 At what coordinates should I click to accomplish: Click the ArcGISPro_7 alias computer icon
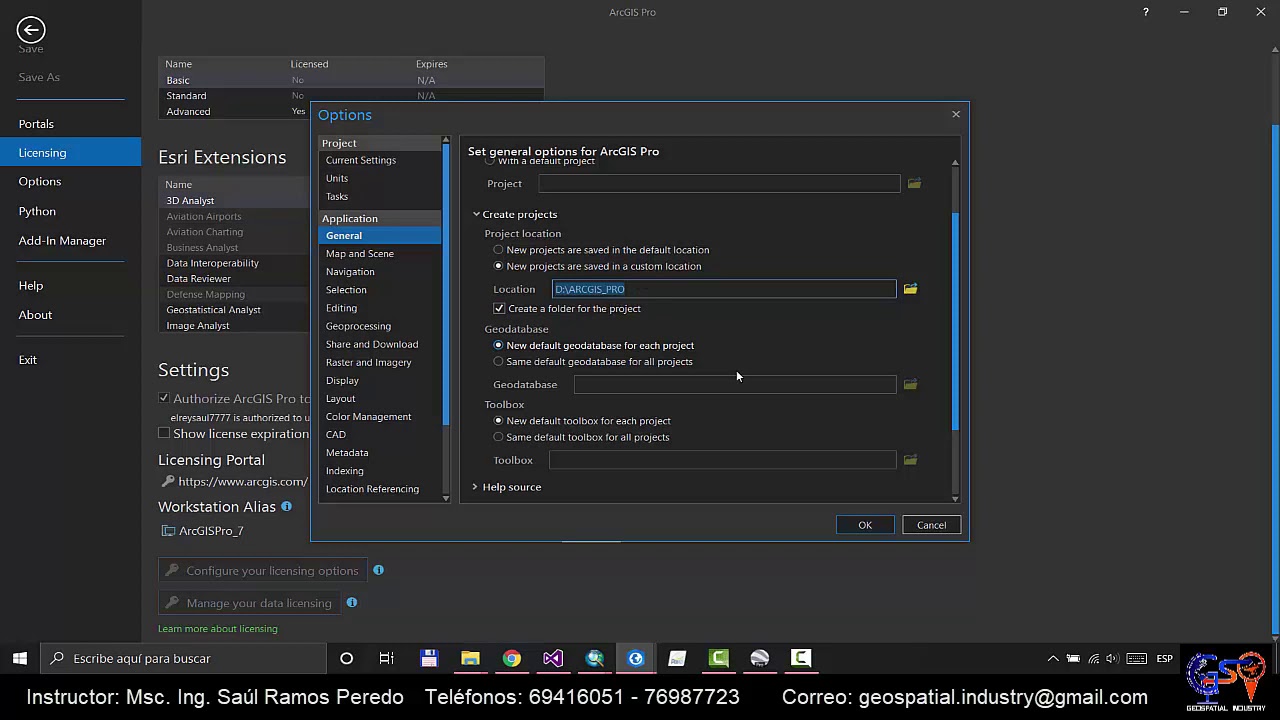coord(168,531)
